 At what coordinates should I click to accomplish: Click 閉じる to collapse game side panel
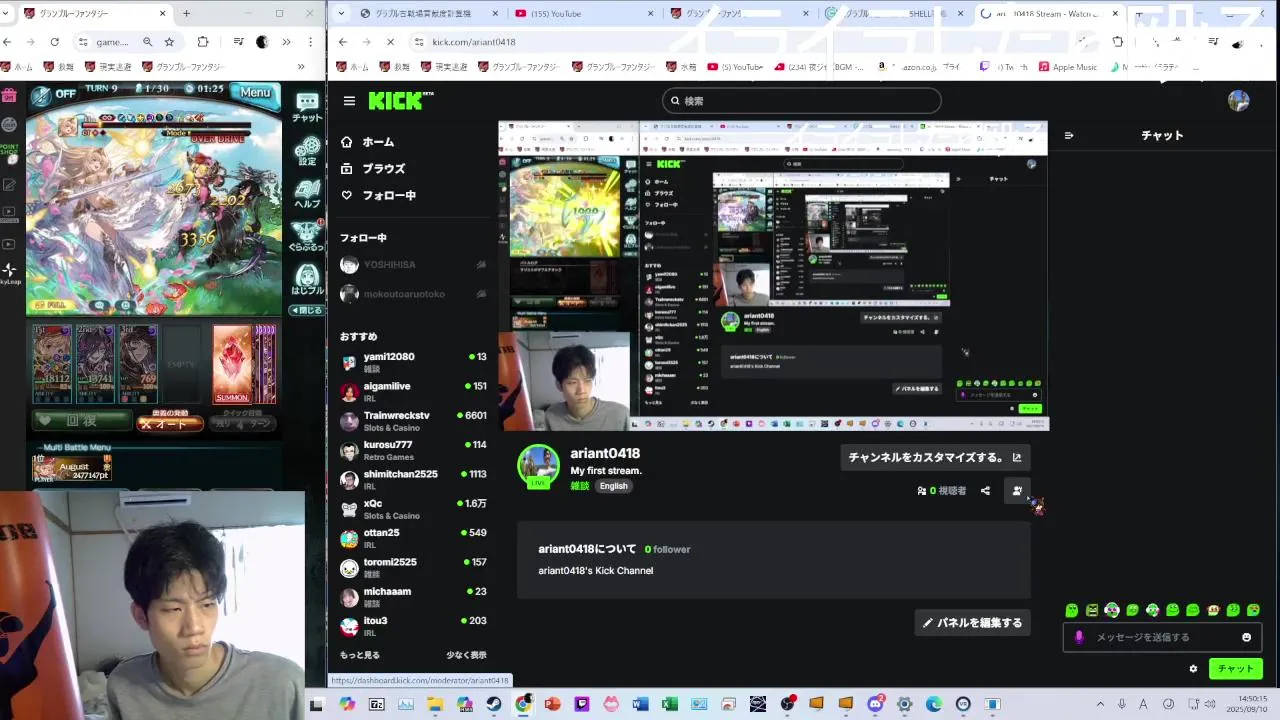[307, 310]
